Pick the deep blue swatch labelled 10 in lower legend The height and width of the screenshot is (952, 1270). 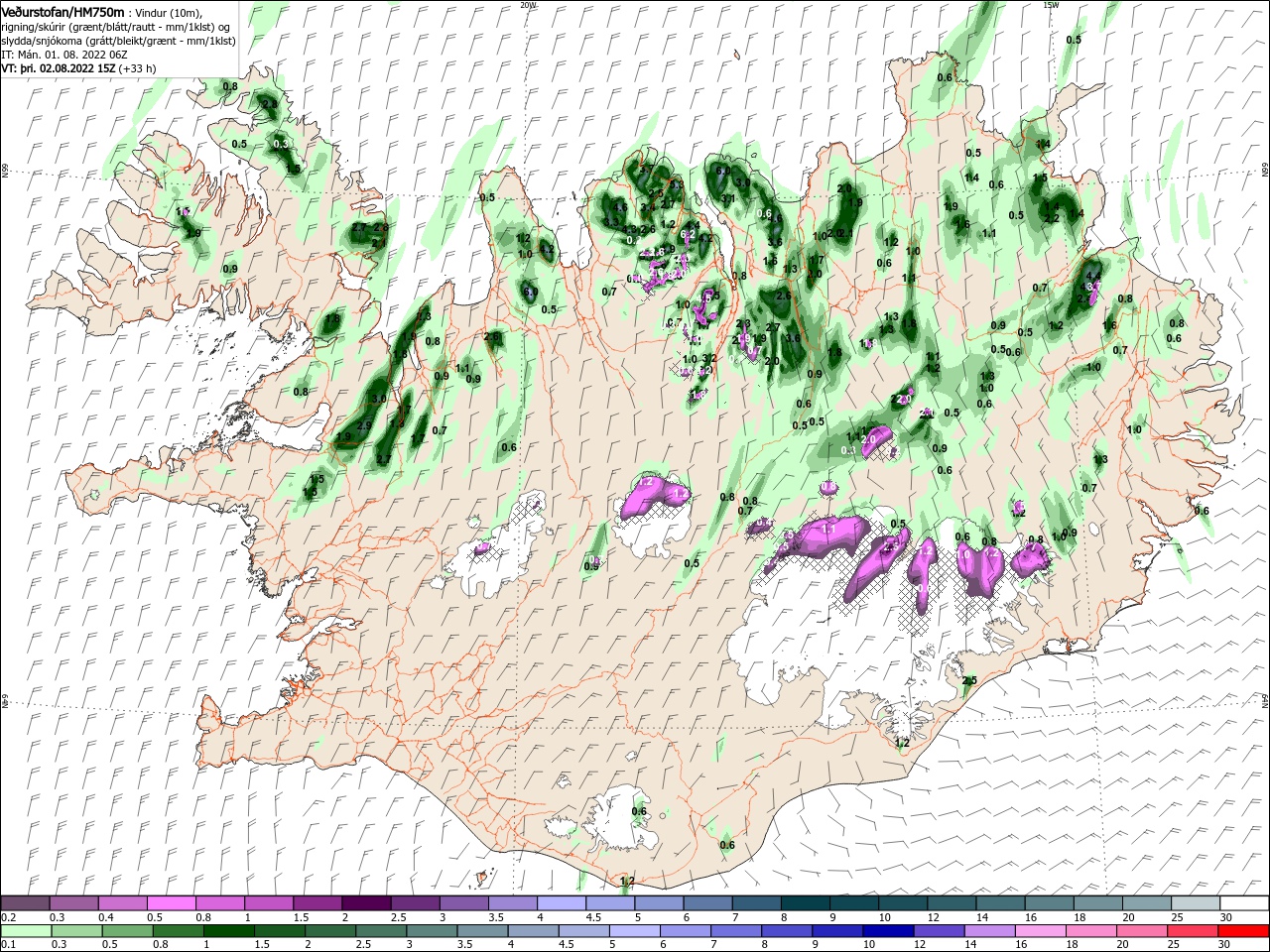pos(886,931)
